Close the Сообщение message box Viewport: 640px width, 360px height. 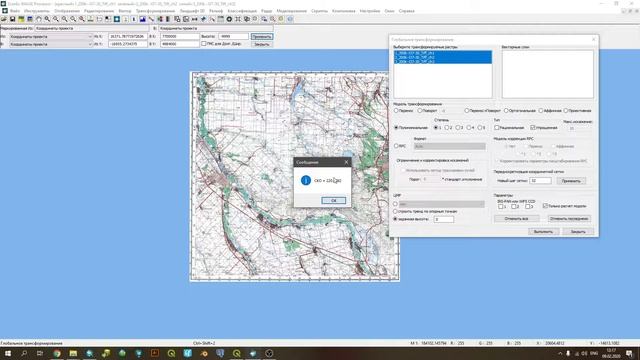346,162
